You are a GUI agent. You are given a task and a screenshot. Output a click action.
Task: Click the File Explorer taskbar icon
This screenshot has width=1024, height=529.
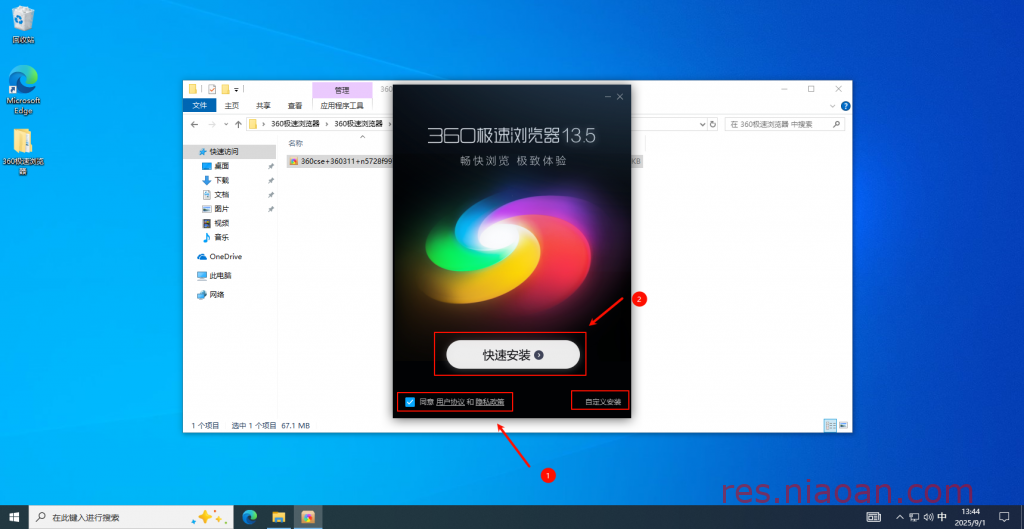click(279, 517)
